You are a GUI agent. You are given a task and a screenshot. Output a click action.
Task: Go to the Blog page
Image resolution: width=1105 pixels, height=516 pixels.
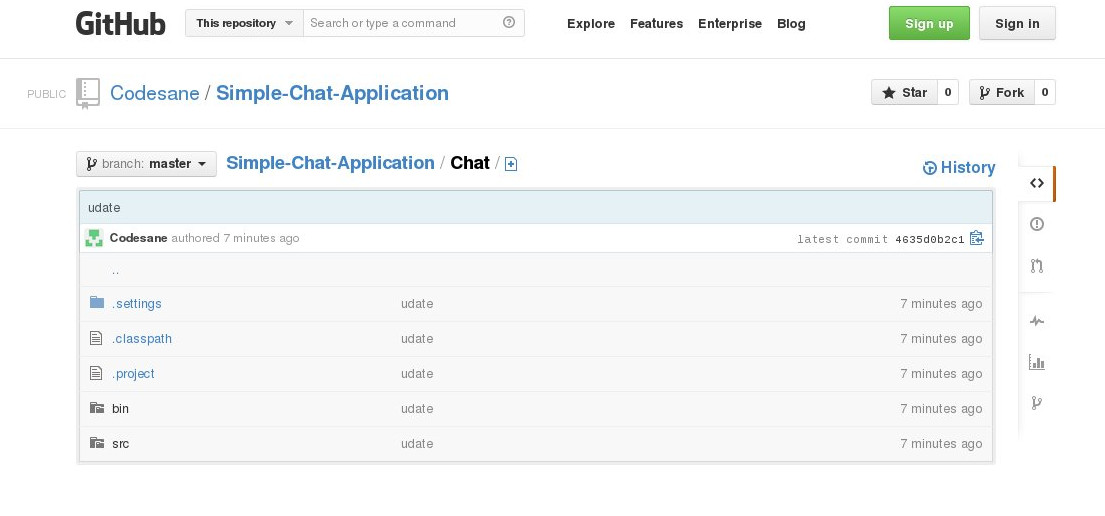791,23
